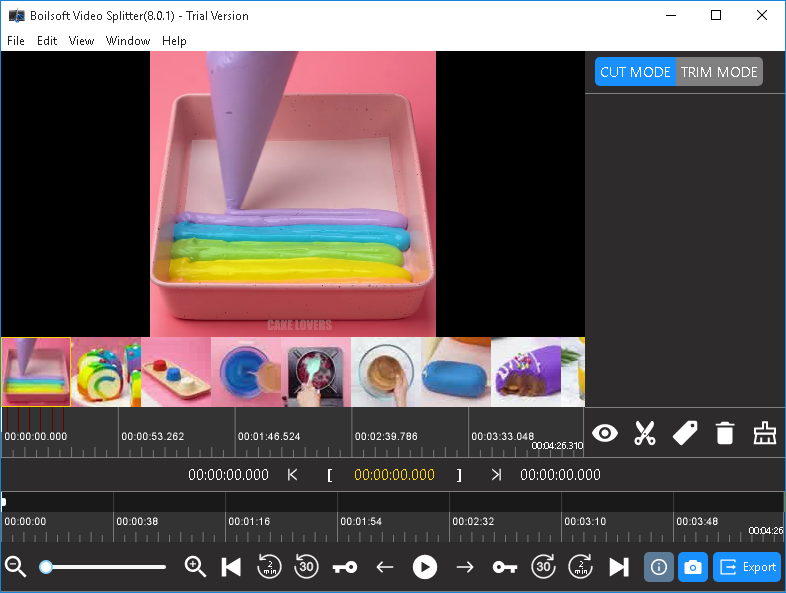Open the File menu
This screenshot has width=786, height=593.
[16, 41]
